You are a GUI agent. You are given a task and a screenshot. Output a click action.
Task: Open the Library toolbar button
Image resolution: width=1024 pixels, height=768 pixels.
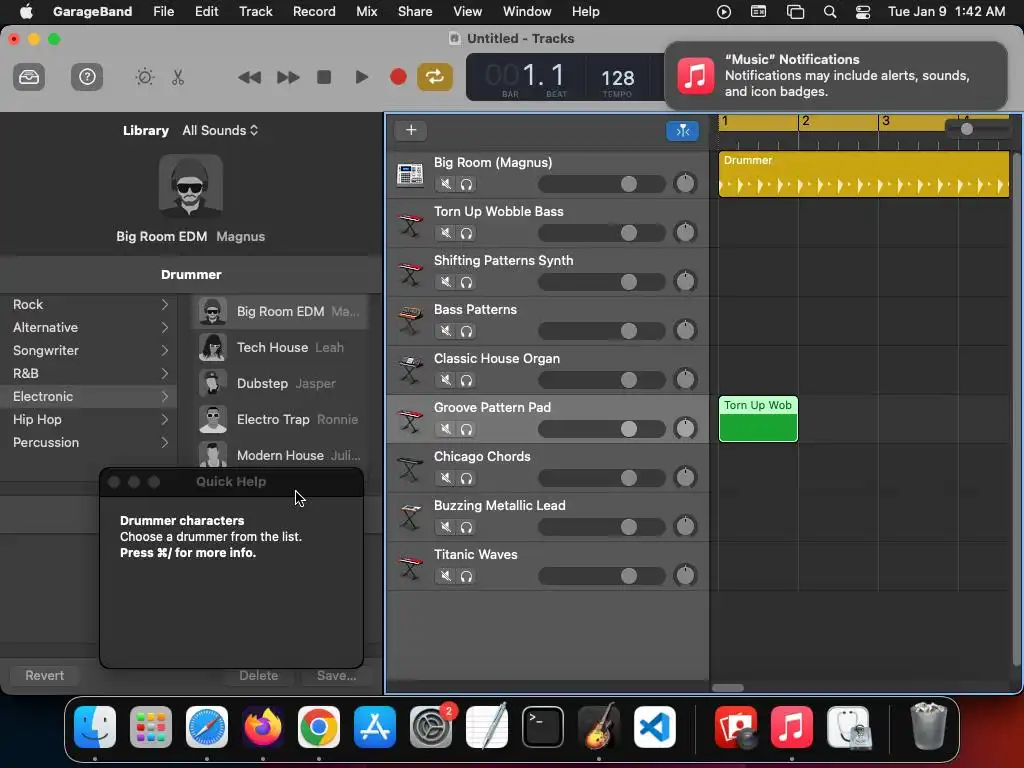[x=29, y=77]
